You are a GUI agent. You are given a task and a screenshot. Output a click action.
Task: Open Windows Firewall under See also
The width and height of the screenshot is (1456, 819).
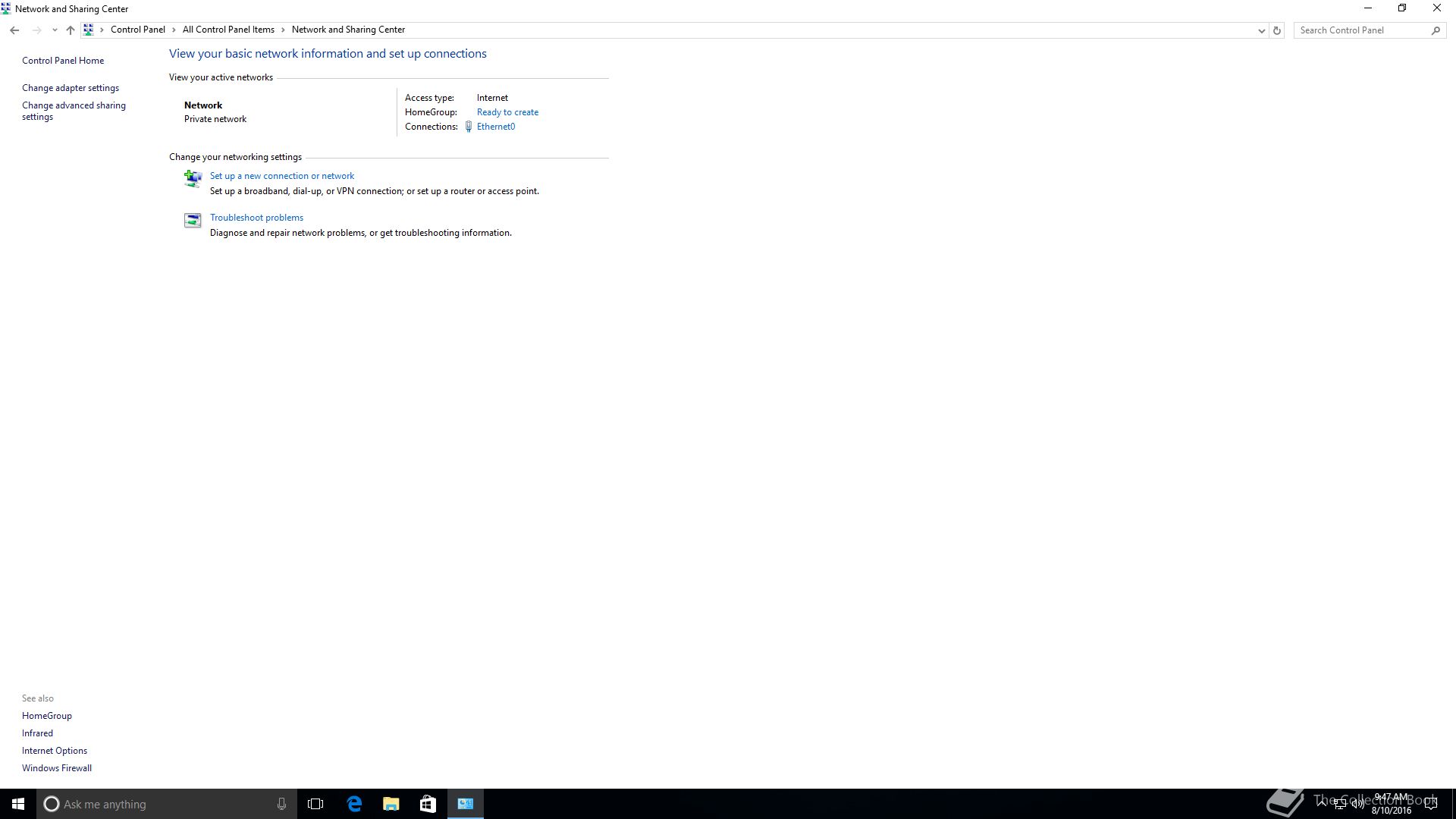[x=57, y=768]
